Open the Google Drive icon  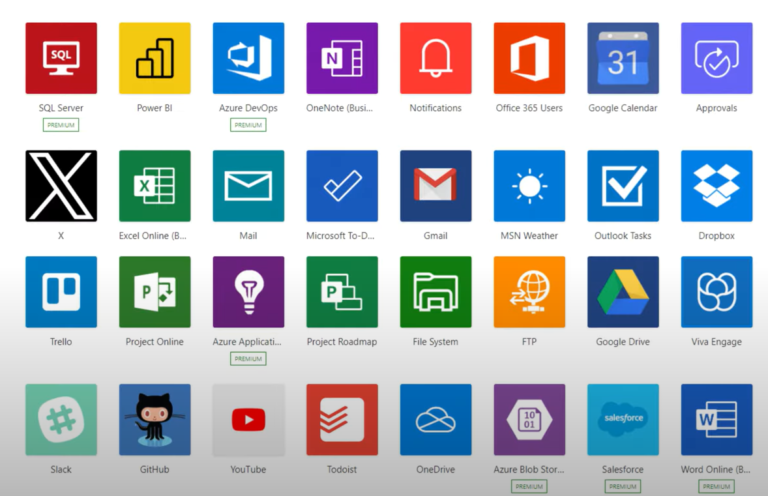tap(623, 292)
